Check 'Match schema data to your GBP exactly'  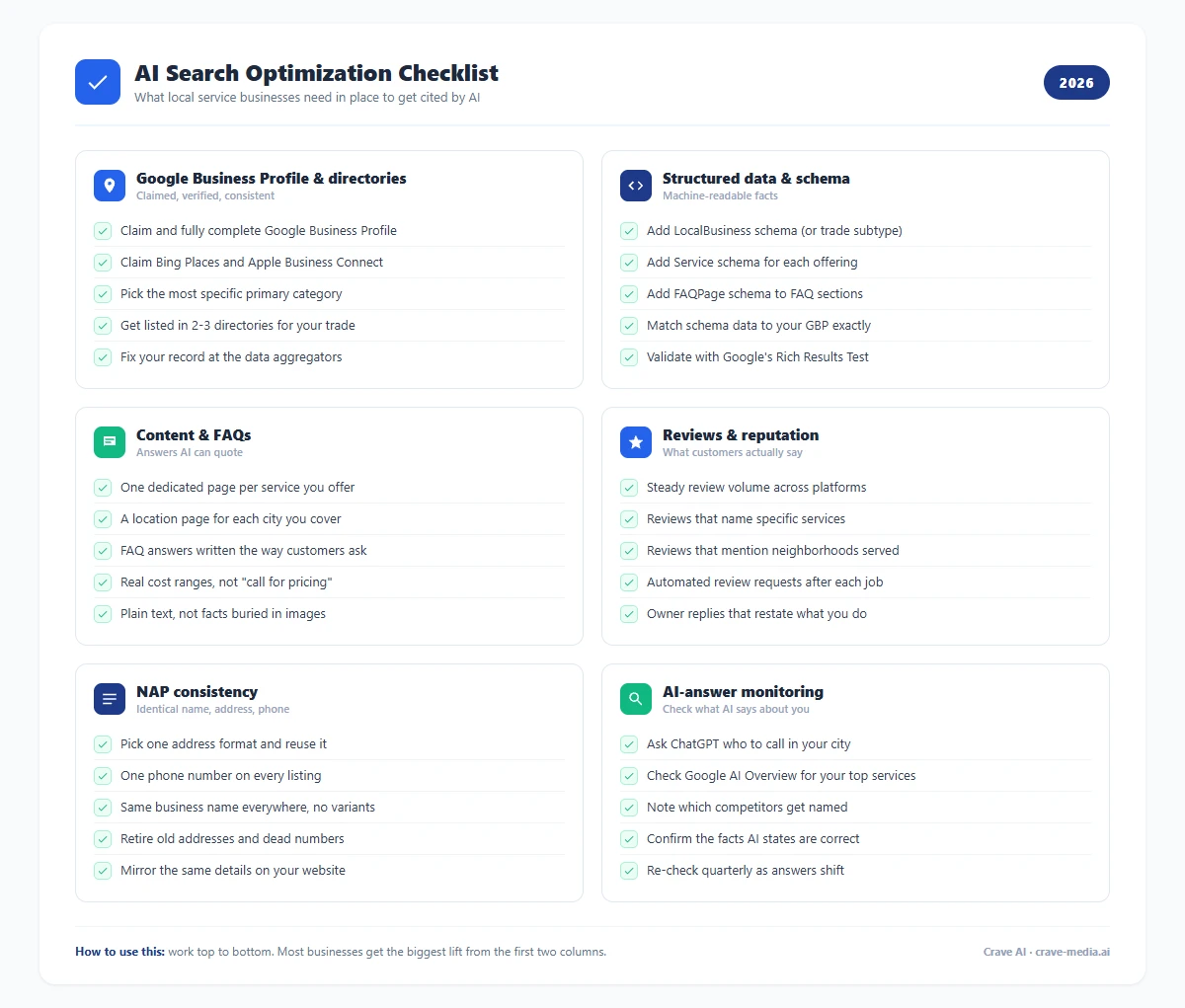pos(629,326)
